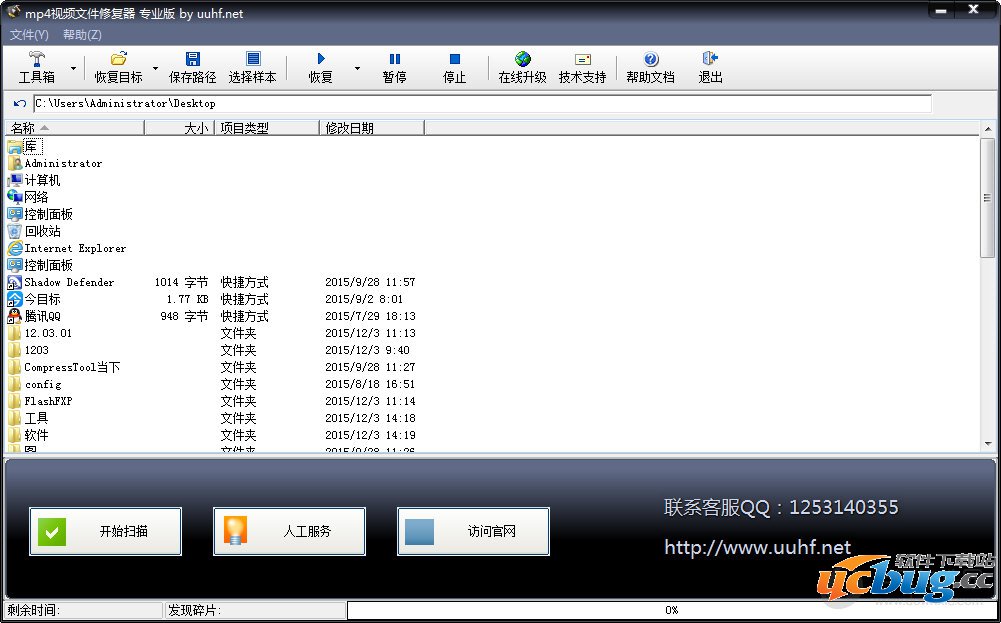Open the 文件(Y) menu
Image resolution: width=1001 pixels, height=623 pixels.
(29, 35)
